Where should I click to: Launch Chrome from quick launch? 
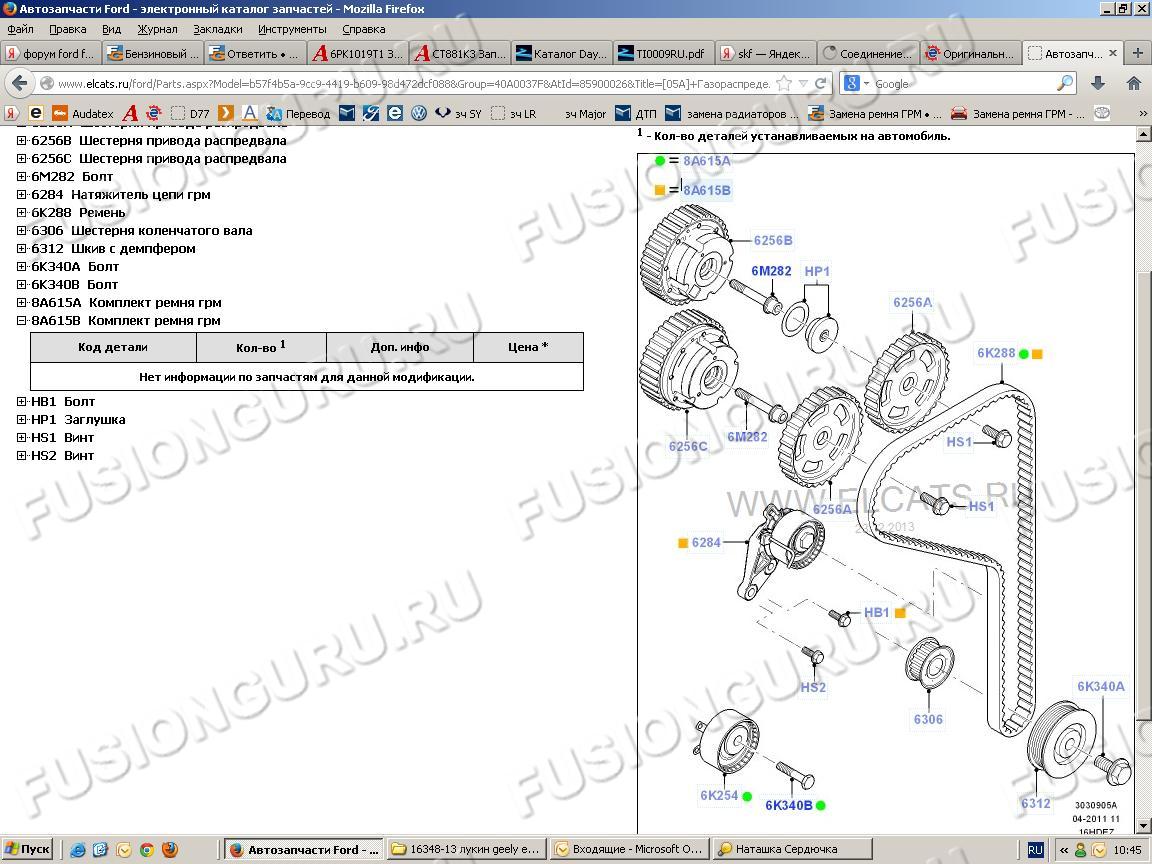click(x=146, y=850)
